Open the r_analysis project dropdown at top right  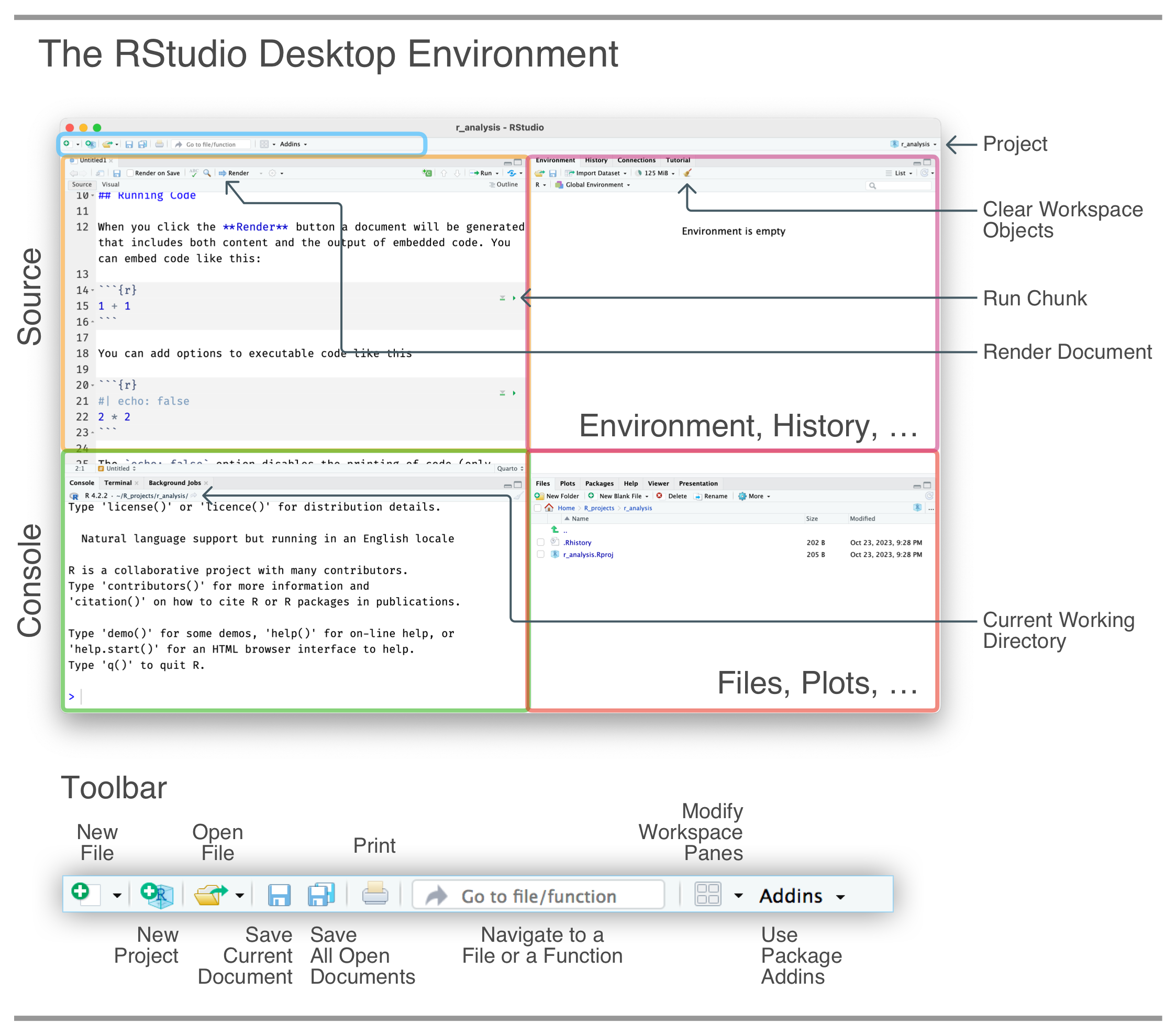(914, 144)
